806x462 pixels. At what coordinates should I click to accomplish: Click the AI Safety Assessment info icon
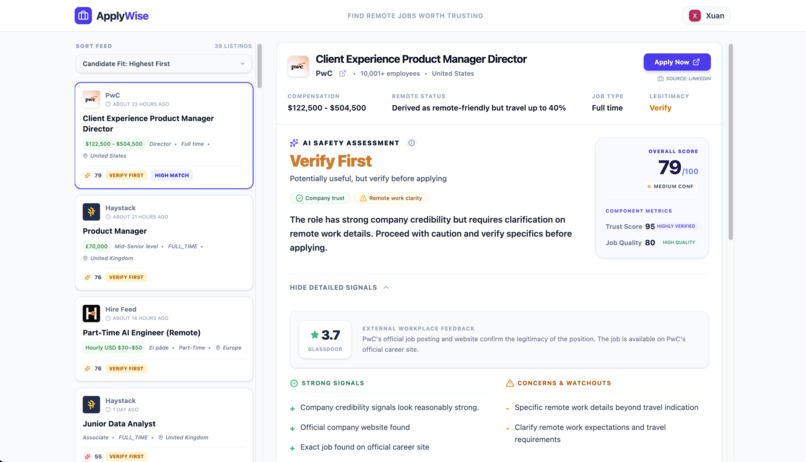coord(411,143)
